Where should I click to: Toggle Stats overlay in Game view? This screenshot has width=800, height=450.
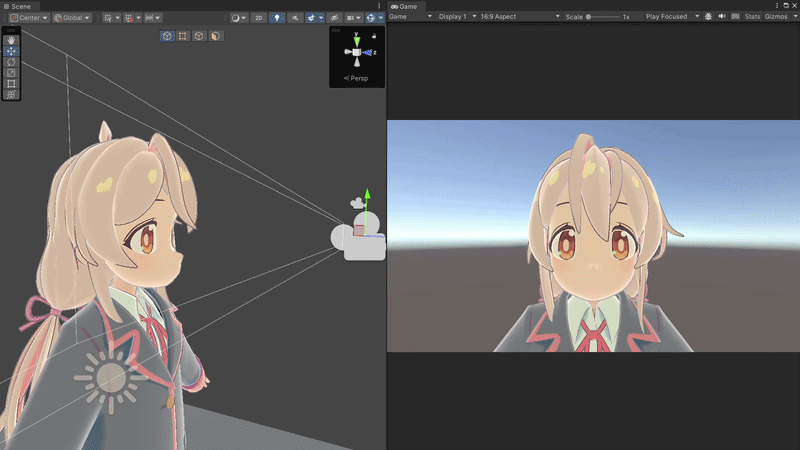(x=752, y=16)
